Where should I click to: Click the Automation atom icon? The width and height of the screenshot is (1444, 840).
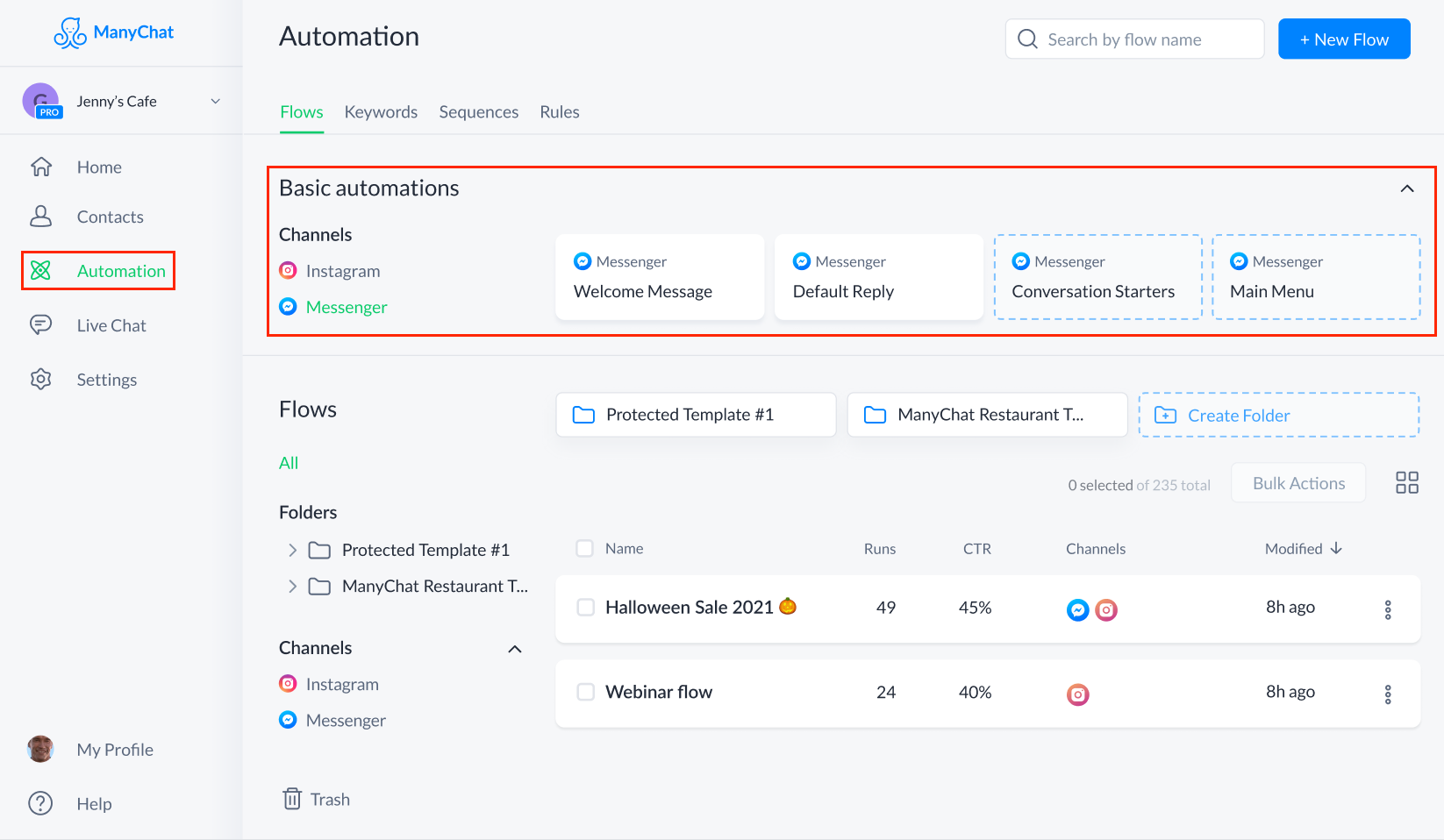[40, 270]
